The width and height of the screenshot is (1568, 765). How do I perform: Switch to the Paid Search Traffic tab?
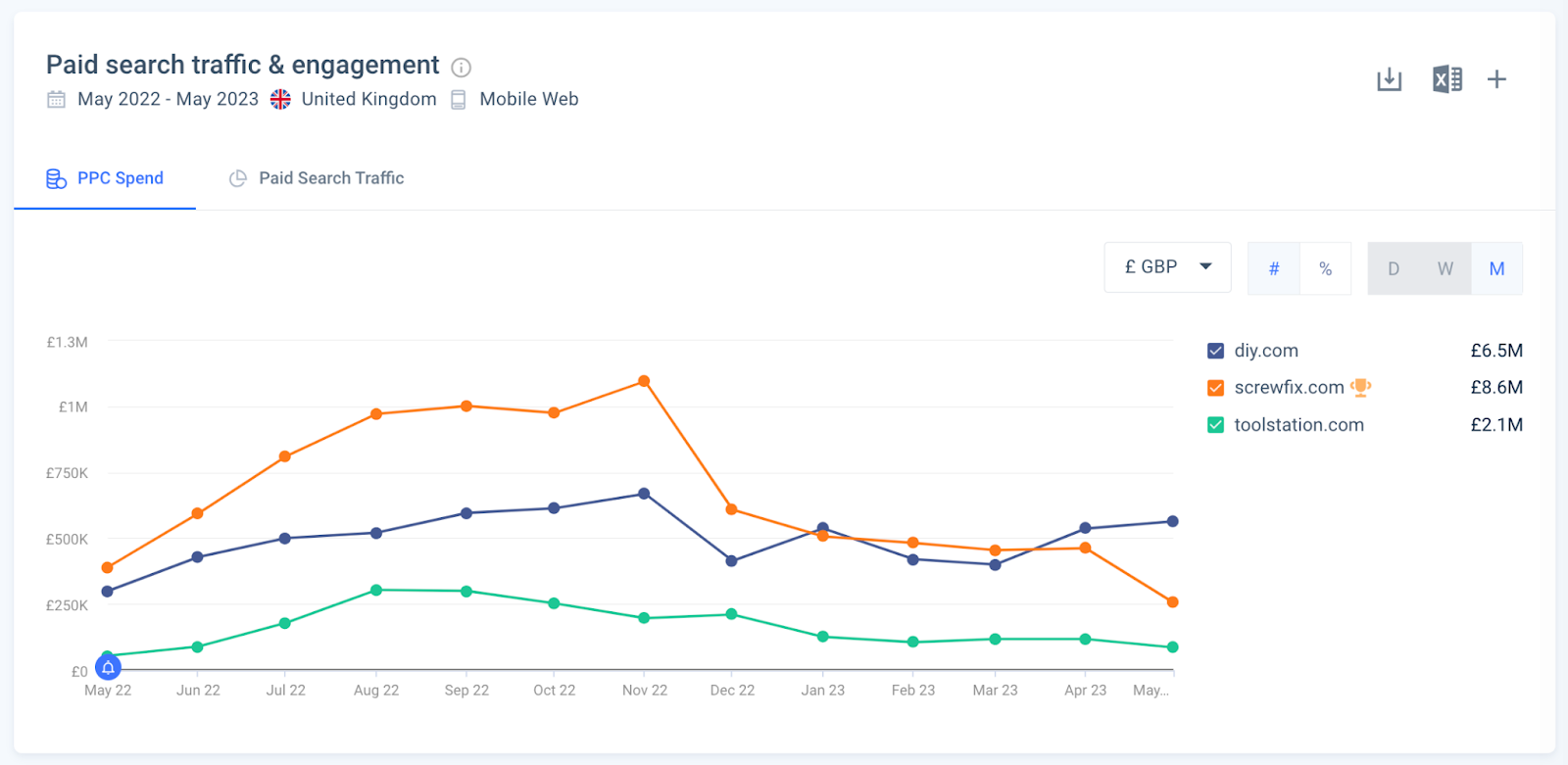pos(317,178)
